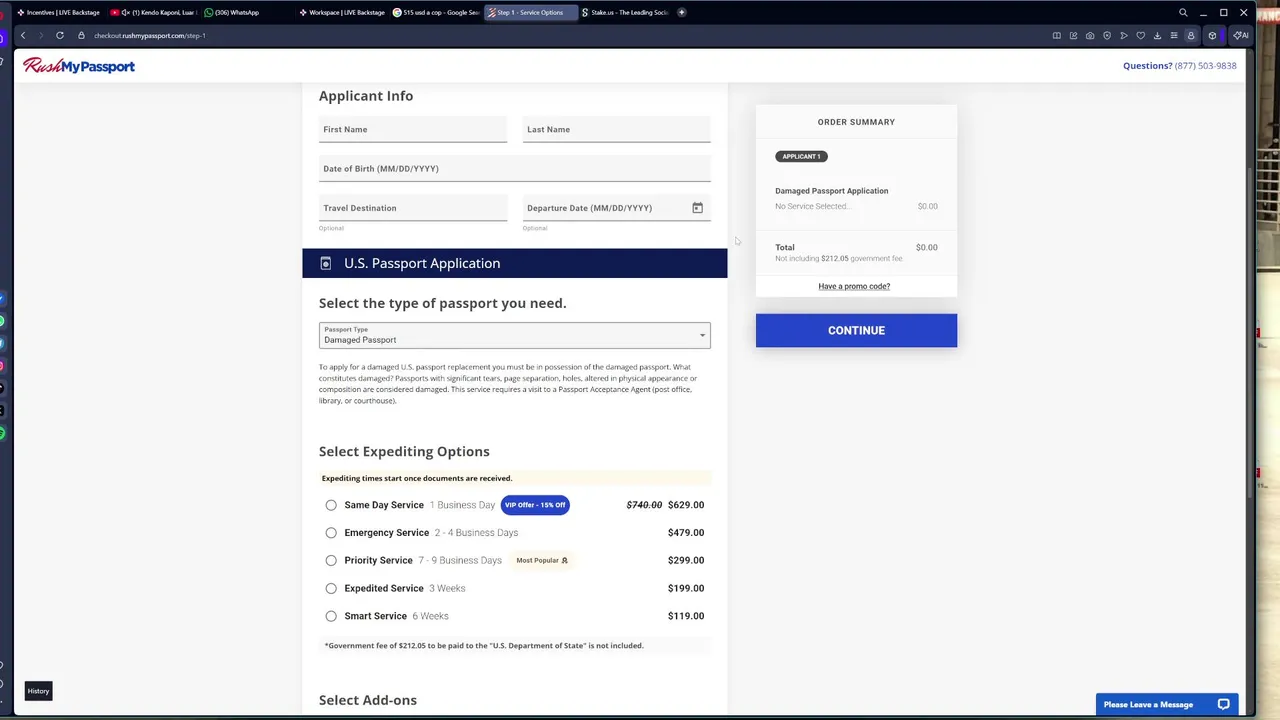The image size is (1280, 720).
Task: Switch to the Kendo Kaponi YouTube tab
Action: pyautogui.click(x=153, y=13)
